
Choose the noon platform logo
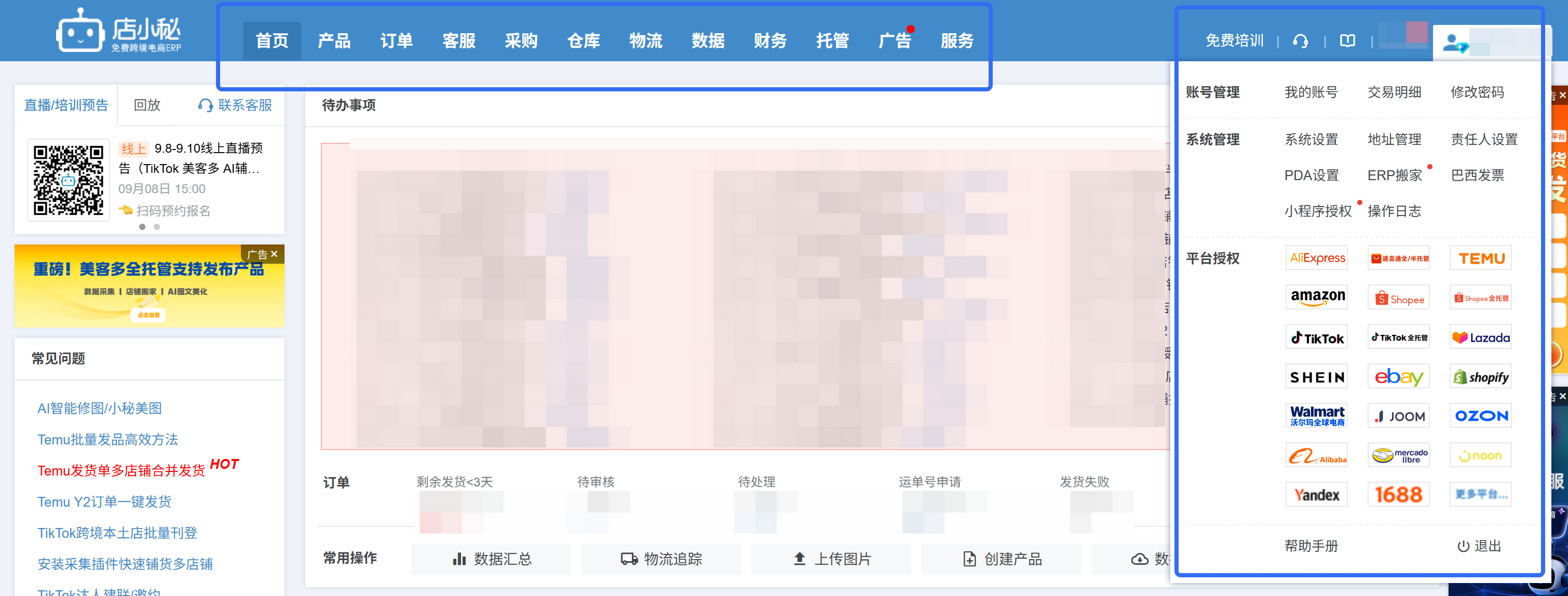point(1481,455)
